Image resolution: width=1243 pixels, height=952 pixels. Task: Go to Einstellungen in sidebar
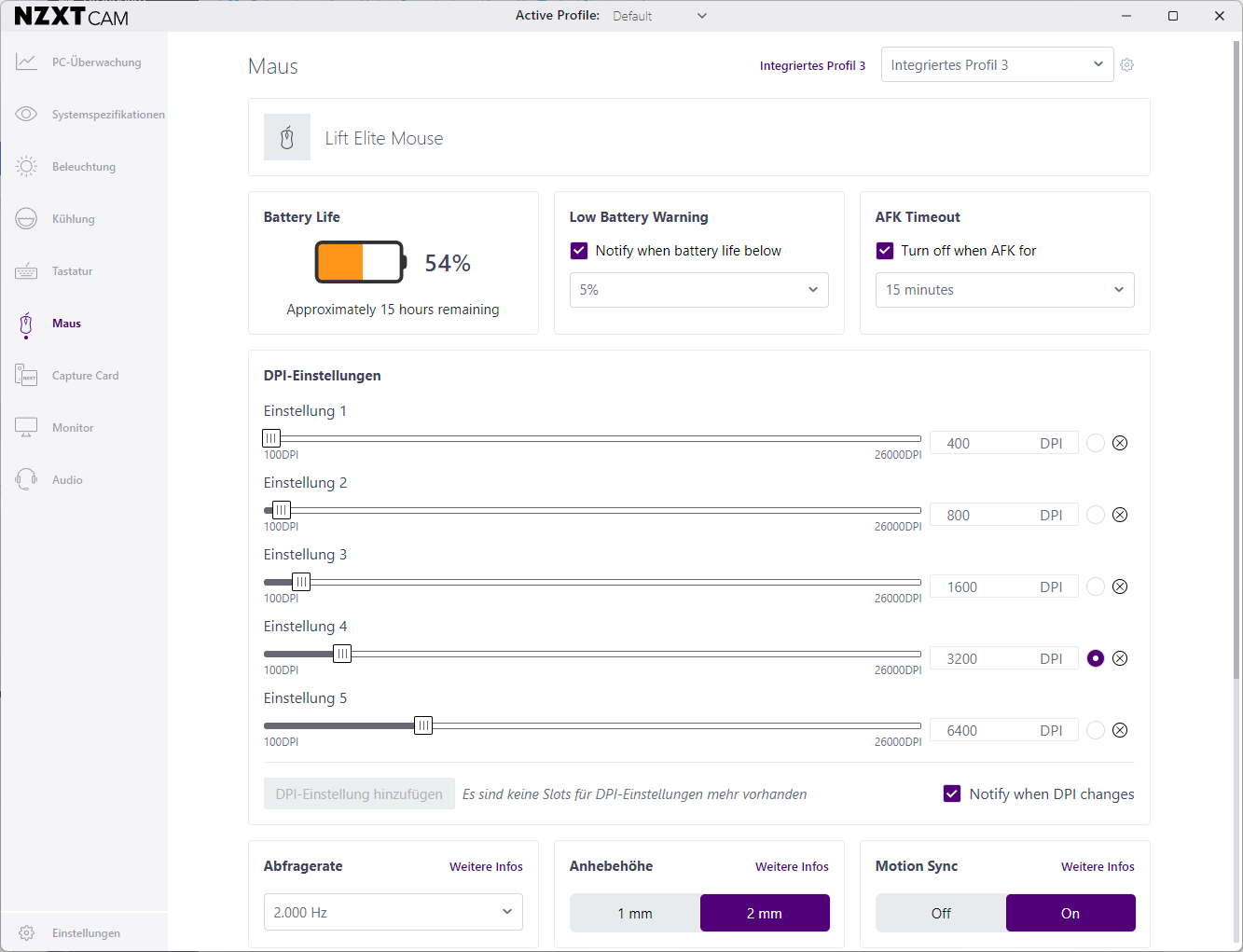86,933
